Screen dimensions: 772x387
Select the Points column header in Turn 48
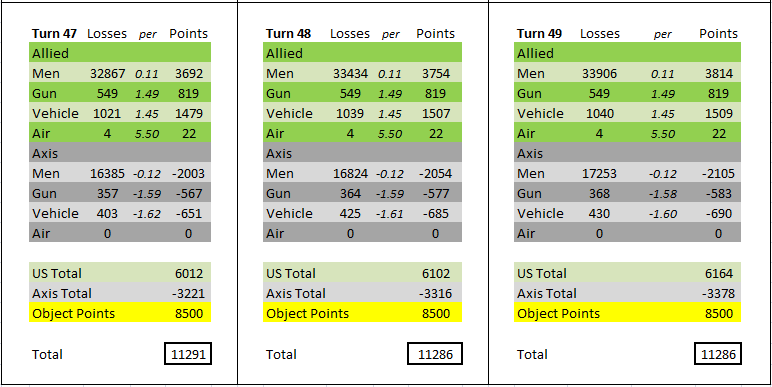click(435, 33)
